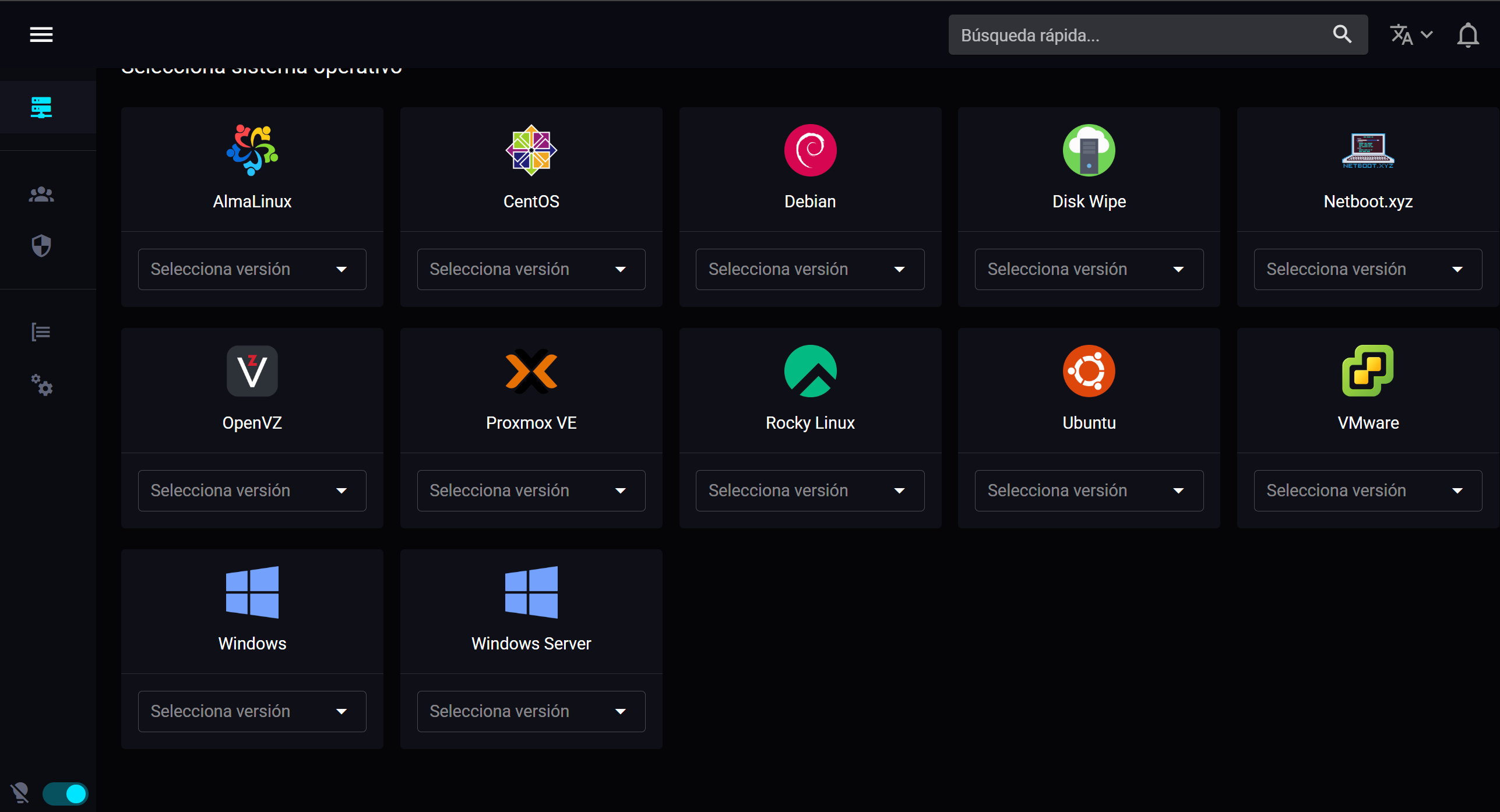Viewport: 1500px width, 812px height.
Task: Open the hamburger menu
Action: tap(41, 35)
